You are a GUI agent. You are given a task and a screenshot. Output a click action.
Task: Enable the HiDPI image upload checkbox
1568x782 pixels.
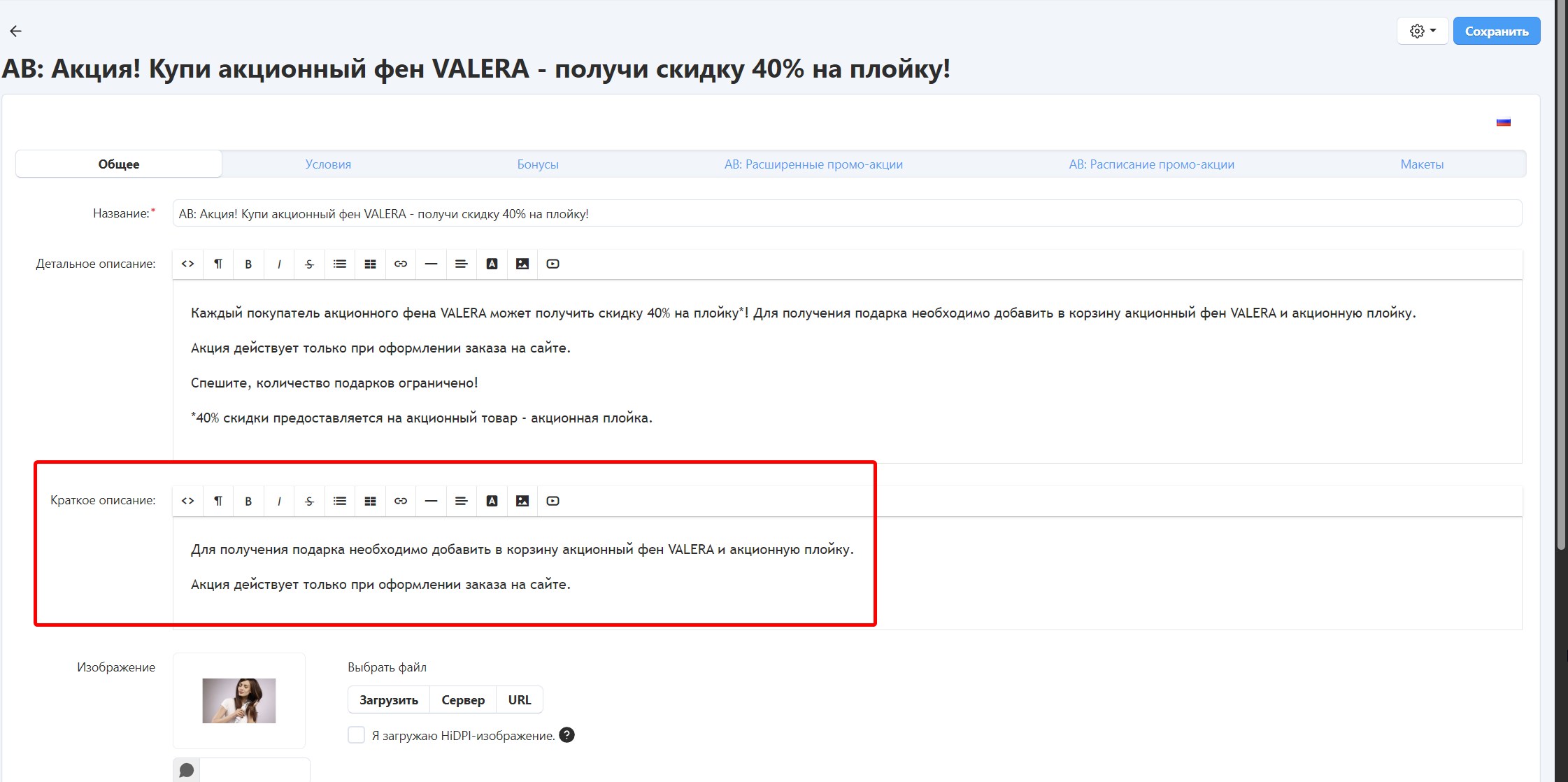pyautogui.click(x=356, y=735)
